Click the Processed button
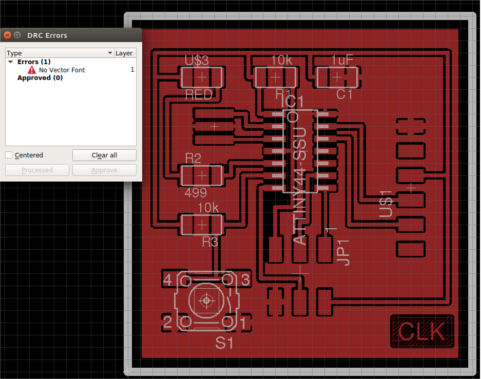Screen dimensions: 481x379 pos(37,170)
